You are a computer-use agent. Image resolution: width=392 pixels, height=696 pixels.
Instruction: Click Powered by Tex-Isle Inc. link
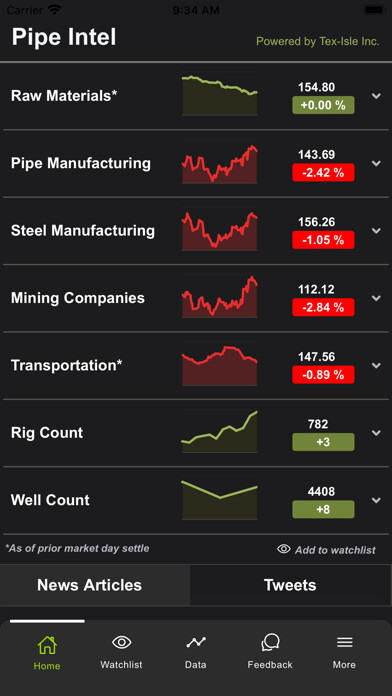318,42
